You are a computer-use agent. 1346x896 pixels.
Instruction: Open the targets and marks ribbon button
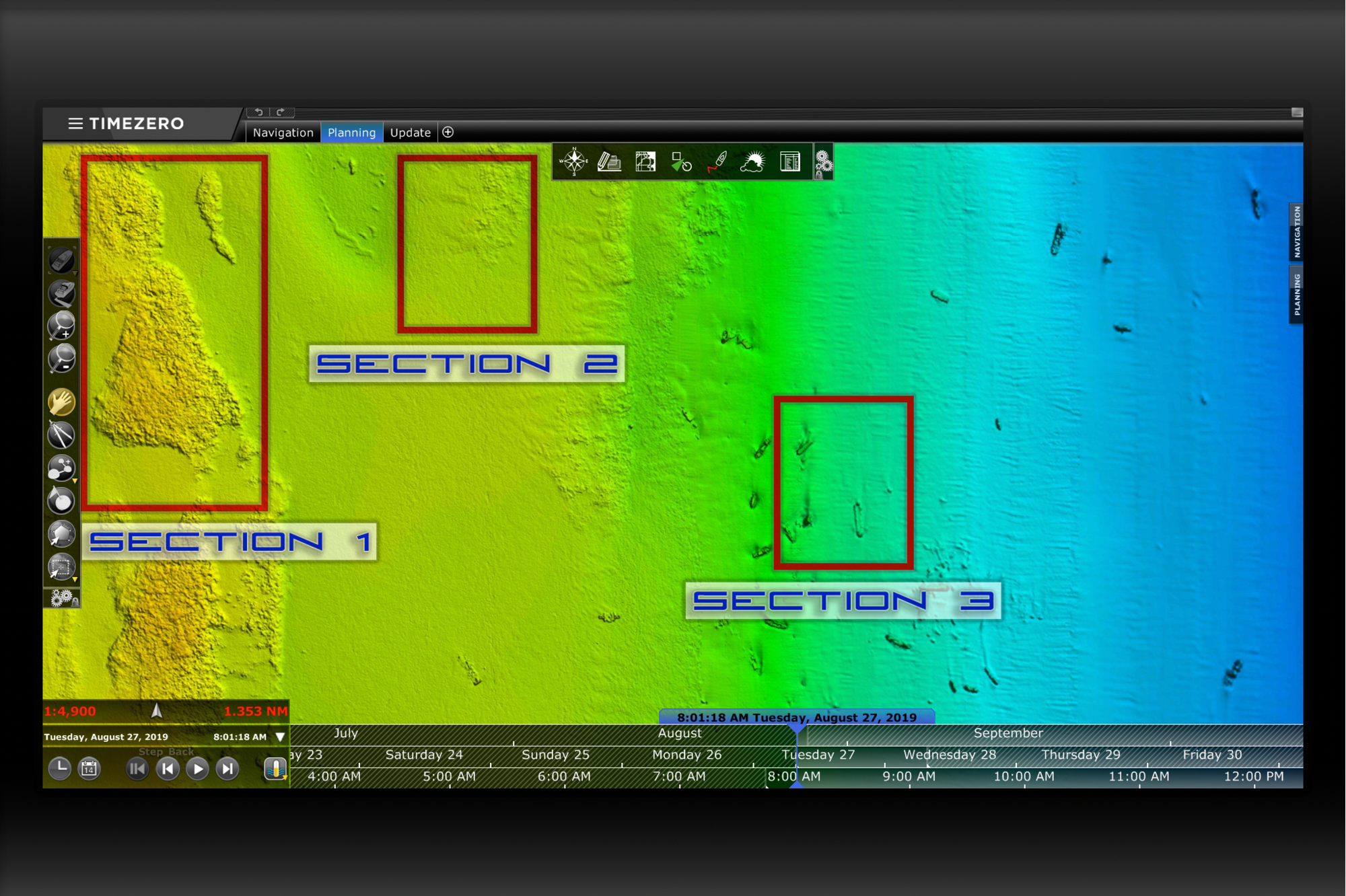click(681, 161)
